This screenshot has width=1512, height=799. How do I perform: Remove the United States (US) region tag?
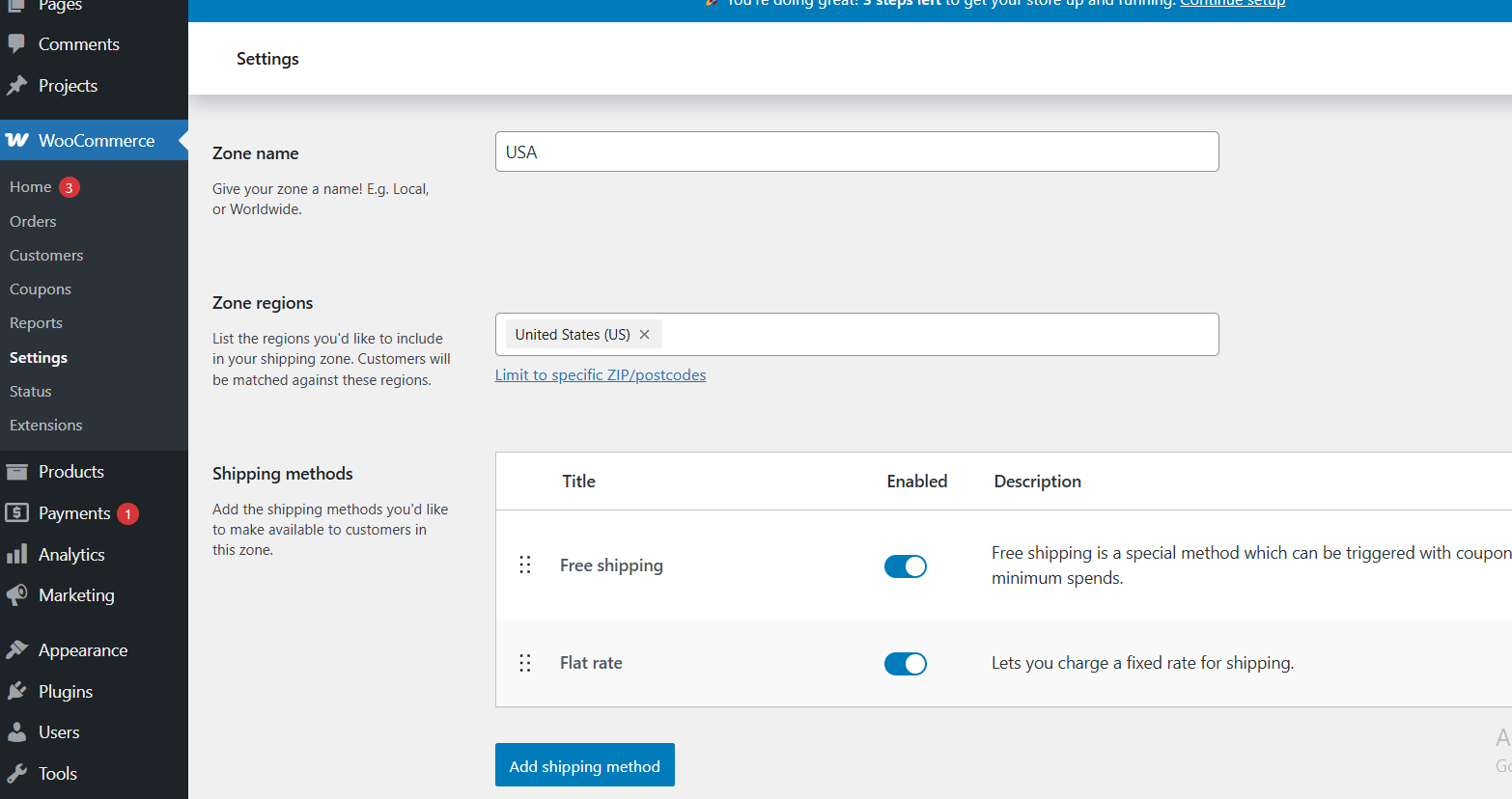[645, 334]
